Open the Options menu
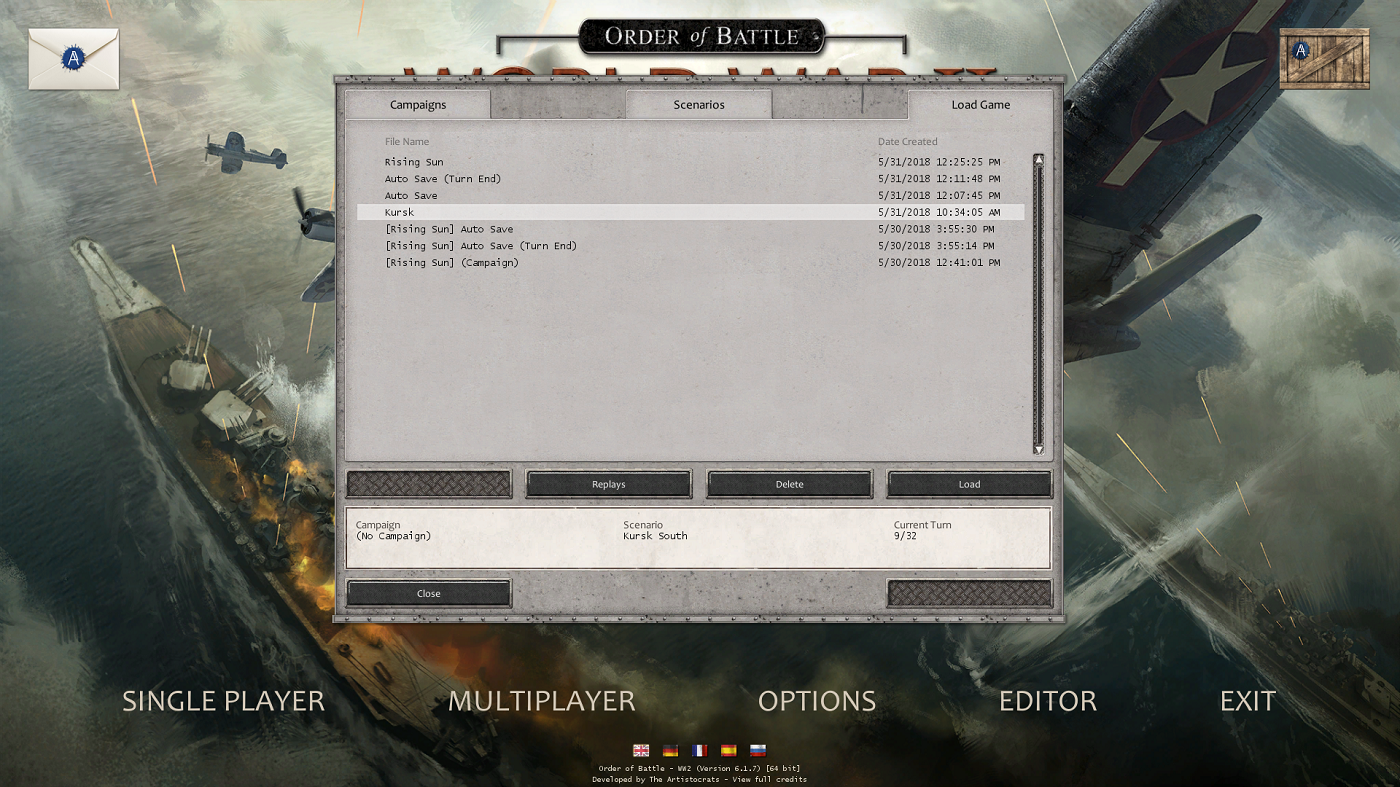The width and height of the screenshot is (1400, 787). [x=817, y=701]
